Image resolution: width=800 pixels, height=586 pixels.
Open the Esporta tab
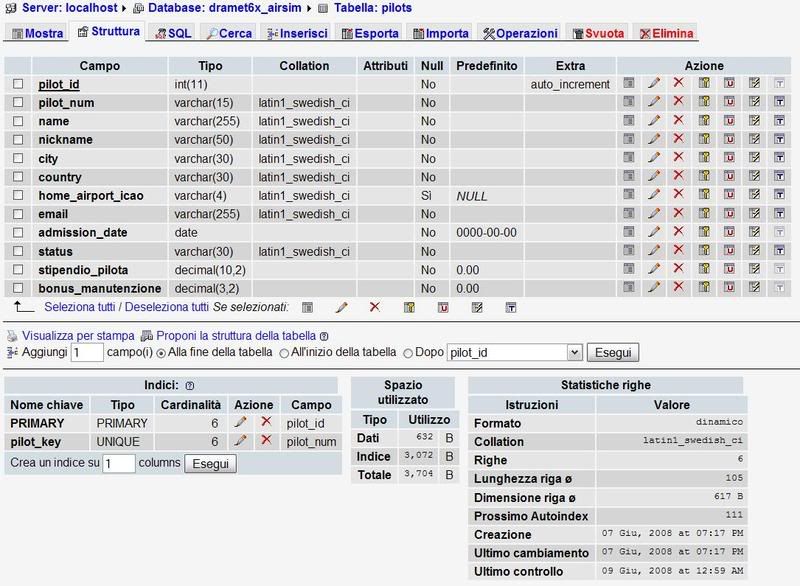[x=370, y=33]
